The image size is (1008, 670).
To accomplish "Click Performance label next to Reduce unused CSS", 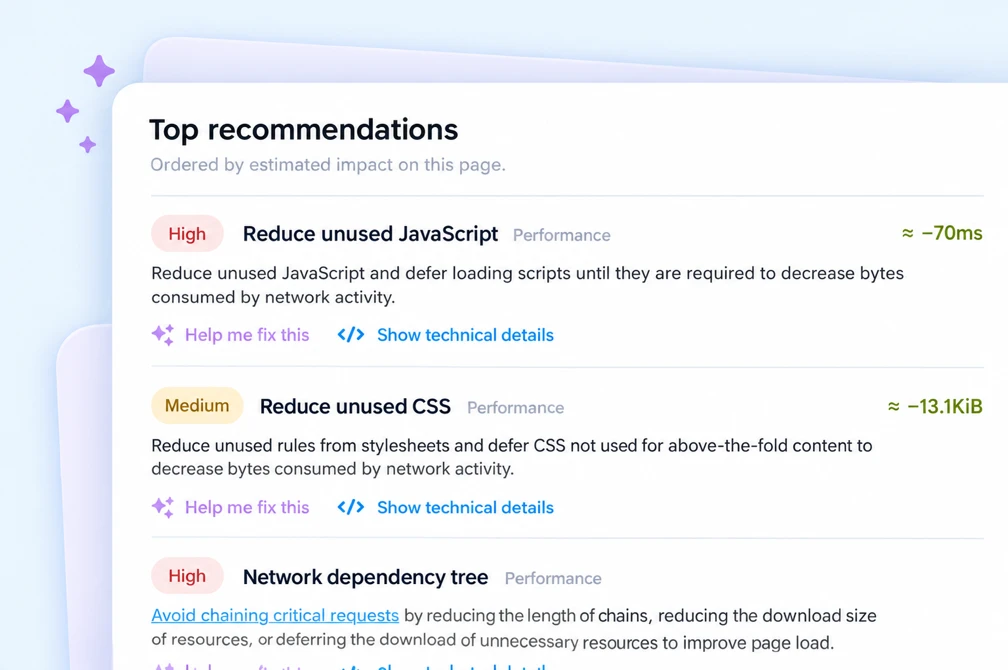I will coord(515,408).
